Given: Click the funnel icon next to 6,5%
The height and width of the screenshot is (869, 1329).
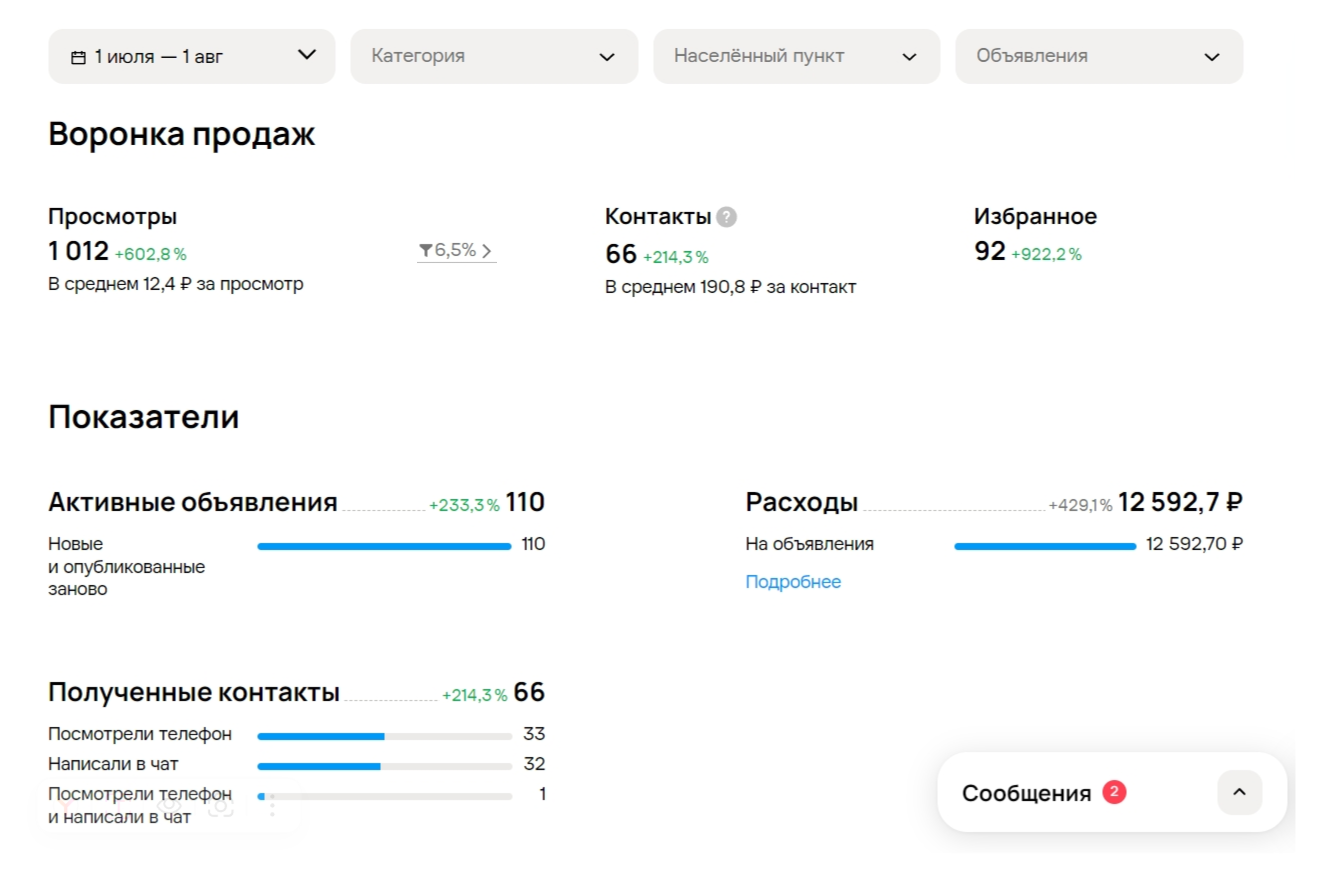Looking at the screenshot, I should click(425, 250).
